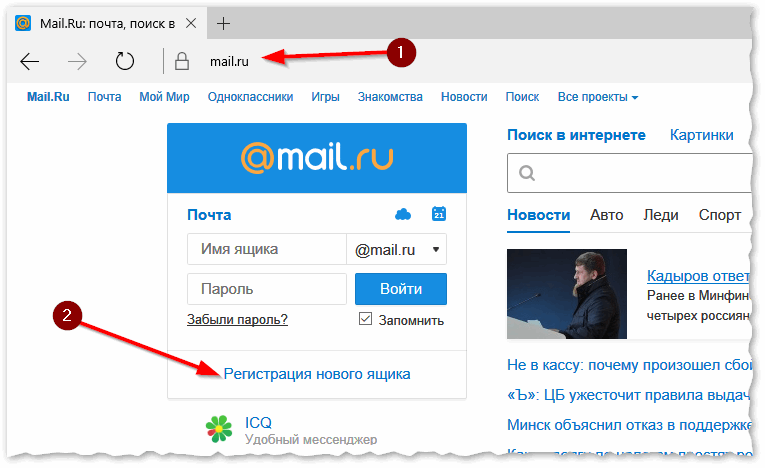This screenshot has width=765, height=468.
Task: Focus the Пароль input field
Action: [x=267, y=289]
